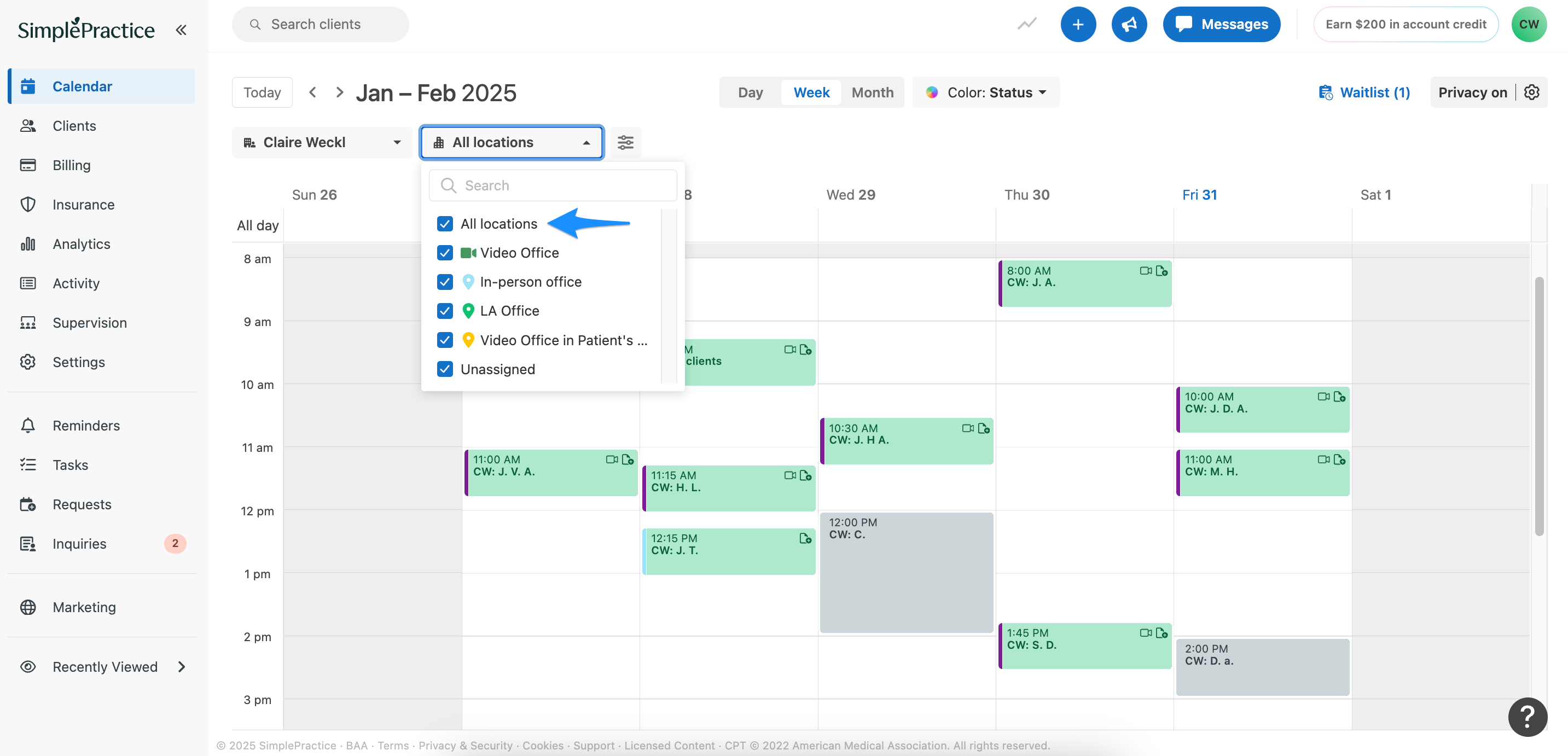Click the calendar filter sliders icon
The height and width of the screenshot is (756, 1568).
[x=625, y=142]
